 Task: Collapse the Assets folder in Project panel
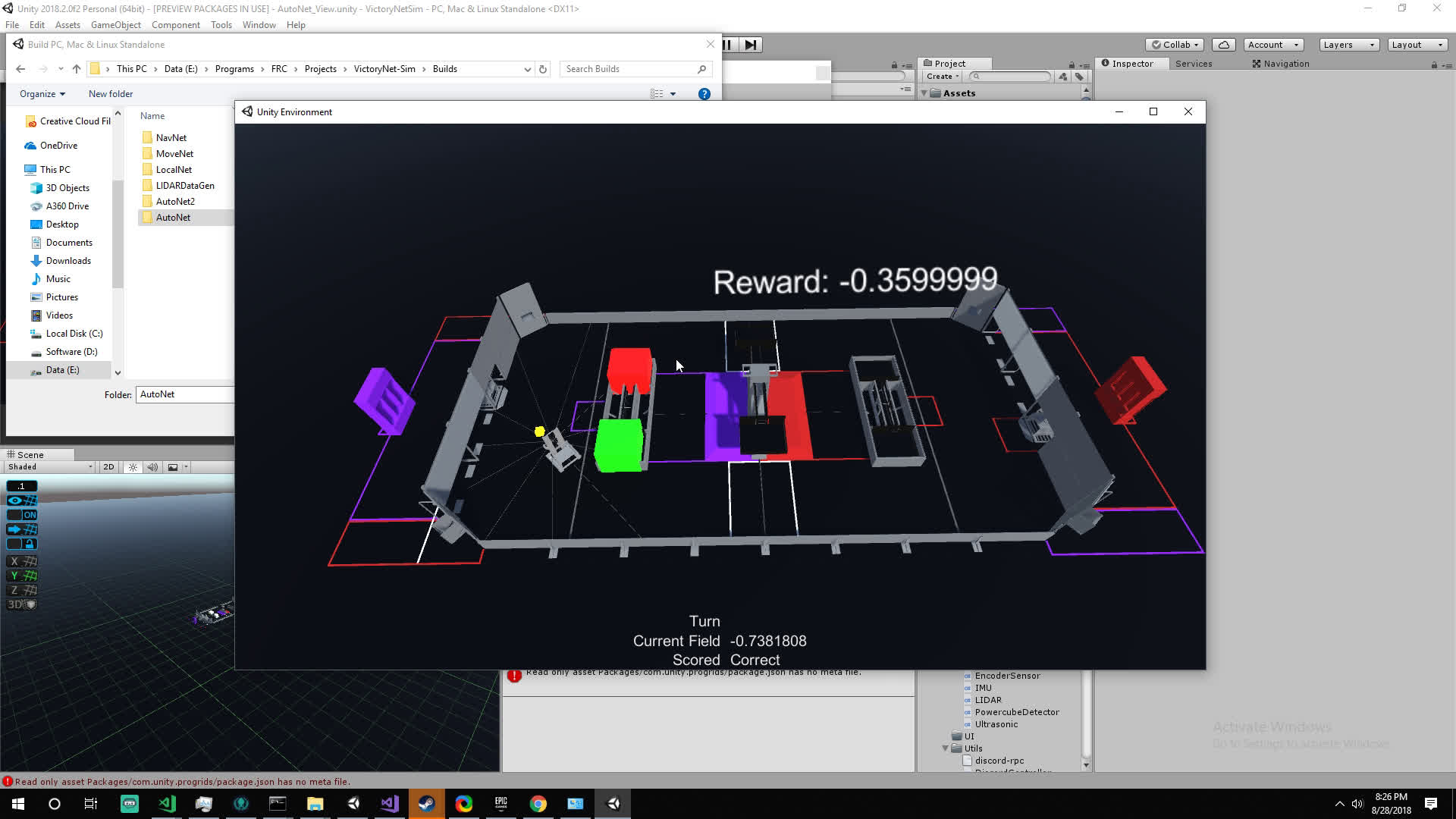(x=924, y=93)
